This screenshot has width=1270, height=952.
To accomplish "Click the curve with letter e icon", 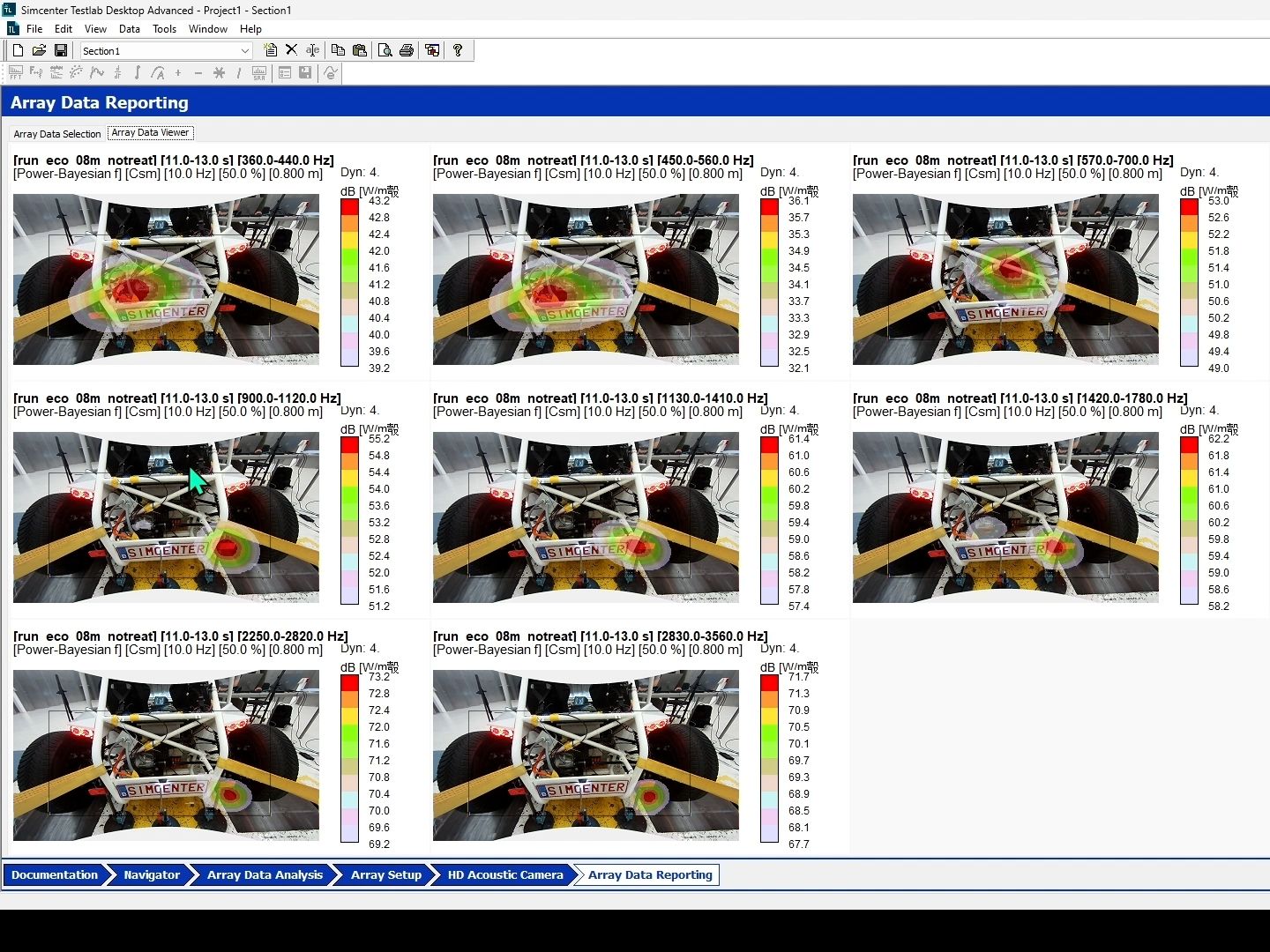I will pyautogui.click(x=330, y=73).
